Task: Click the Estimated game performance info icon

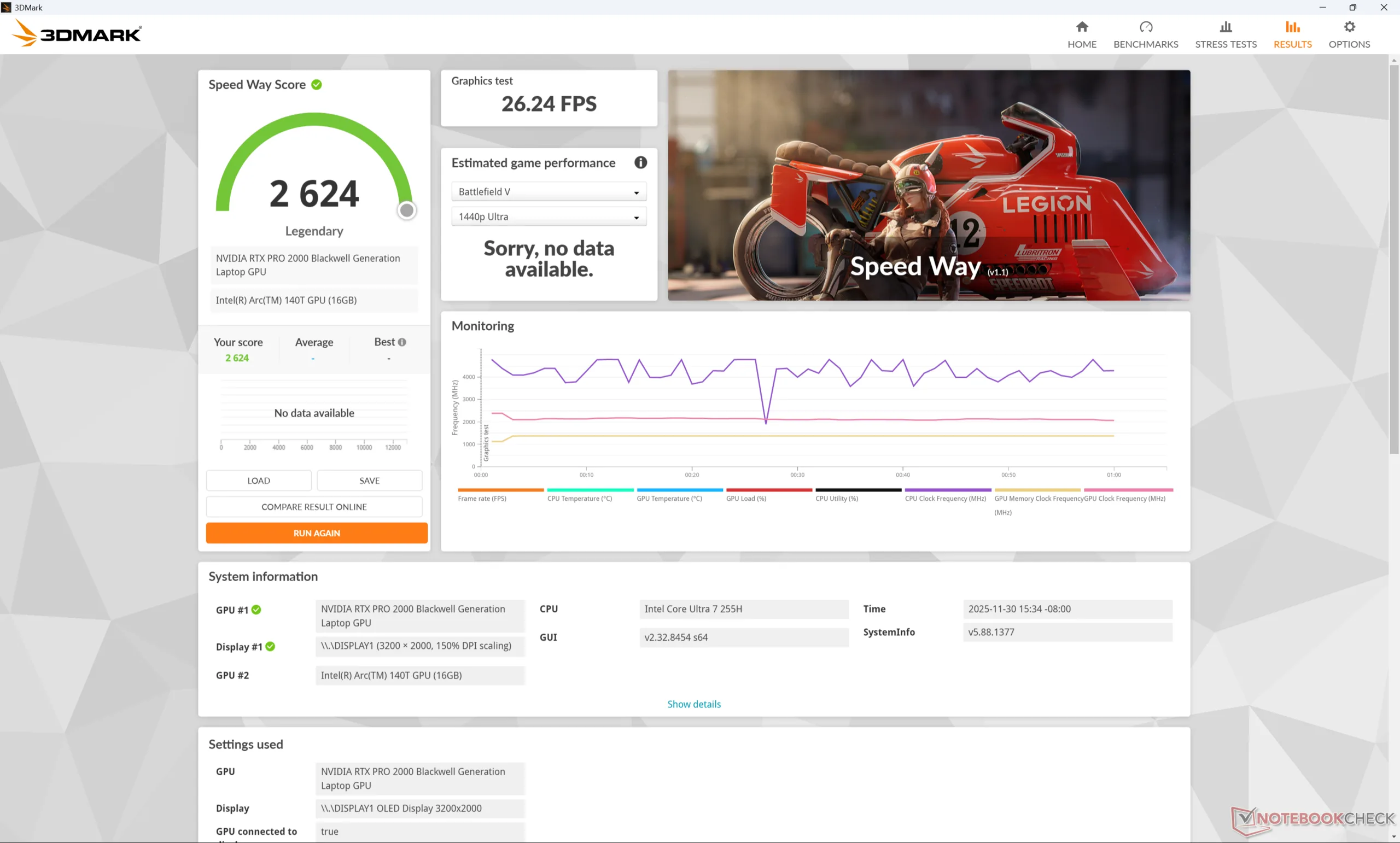Action: point(640,163)
